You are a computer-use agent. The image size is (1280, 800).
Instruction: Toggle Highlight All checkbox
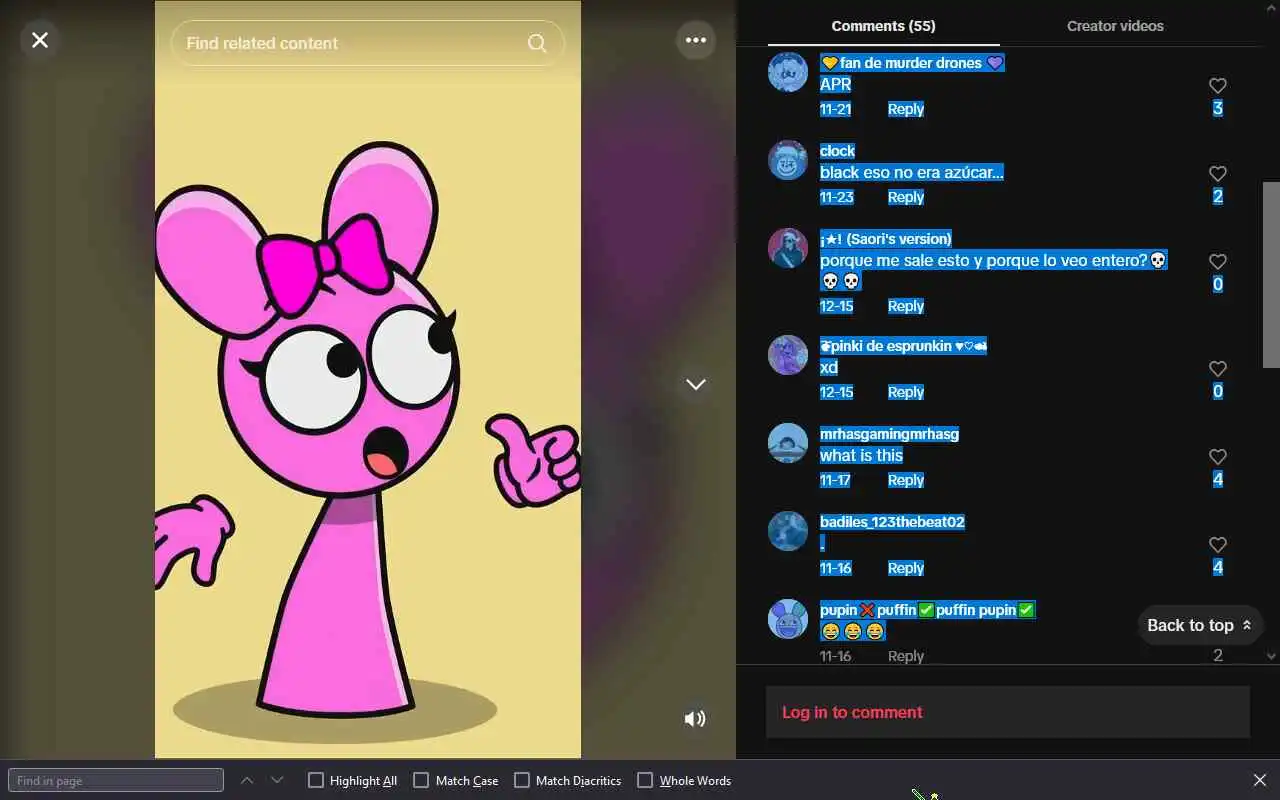pyautogui.click(x=316, y=780)
